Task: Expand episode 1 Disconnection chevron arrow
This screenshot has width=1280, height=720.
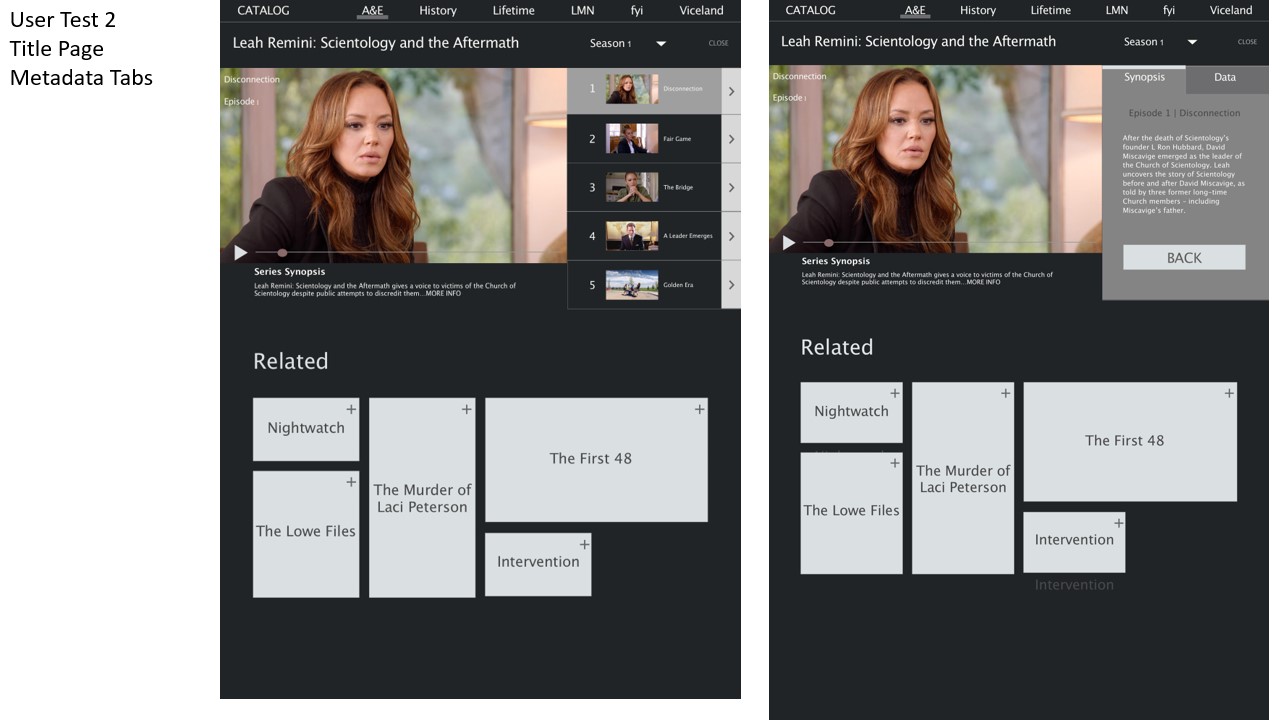Action: (x=731, y=91)
